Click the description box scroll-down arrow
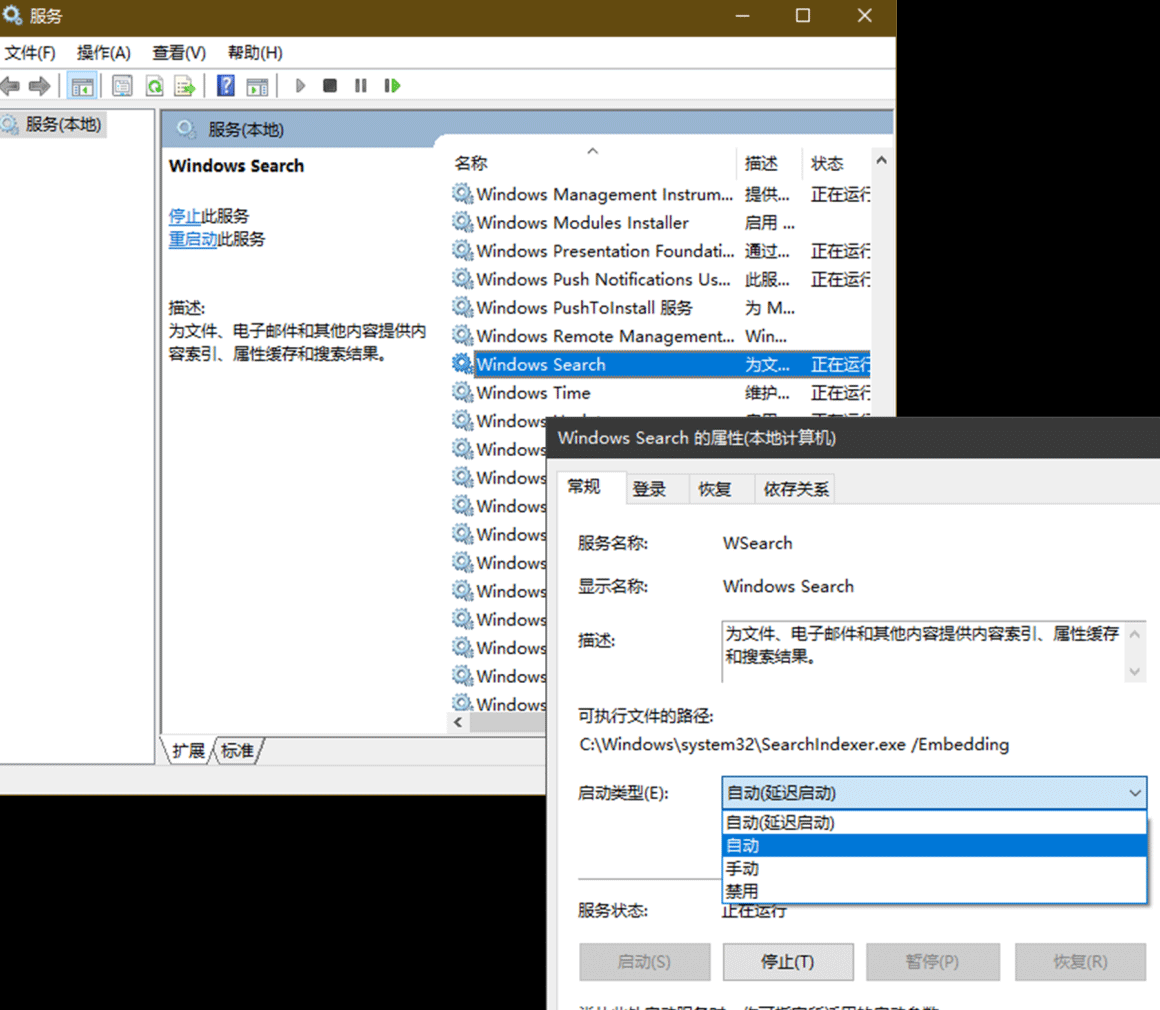This screenshot has width=1160, height=1010. [x=1134, y=671]
